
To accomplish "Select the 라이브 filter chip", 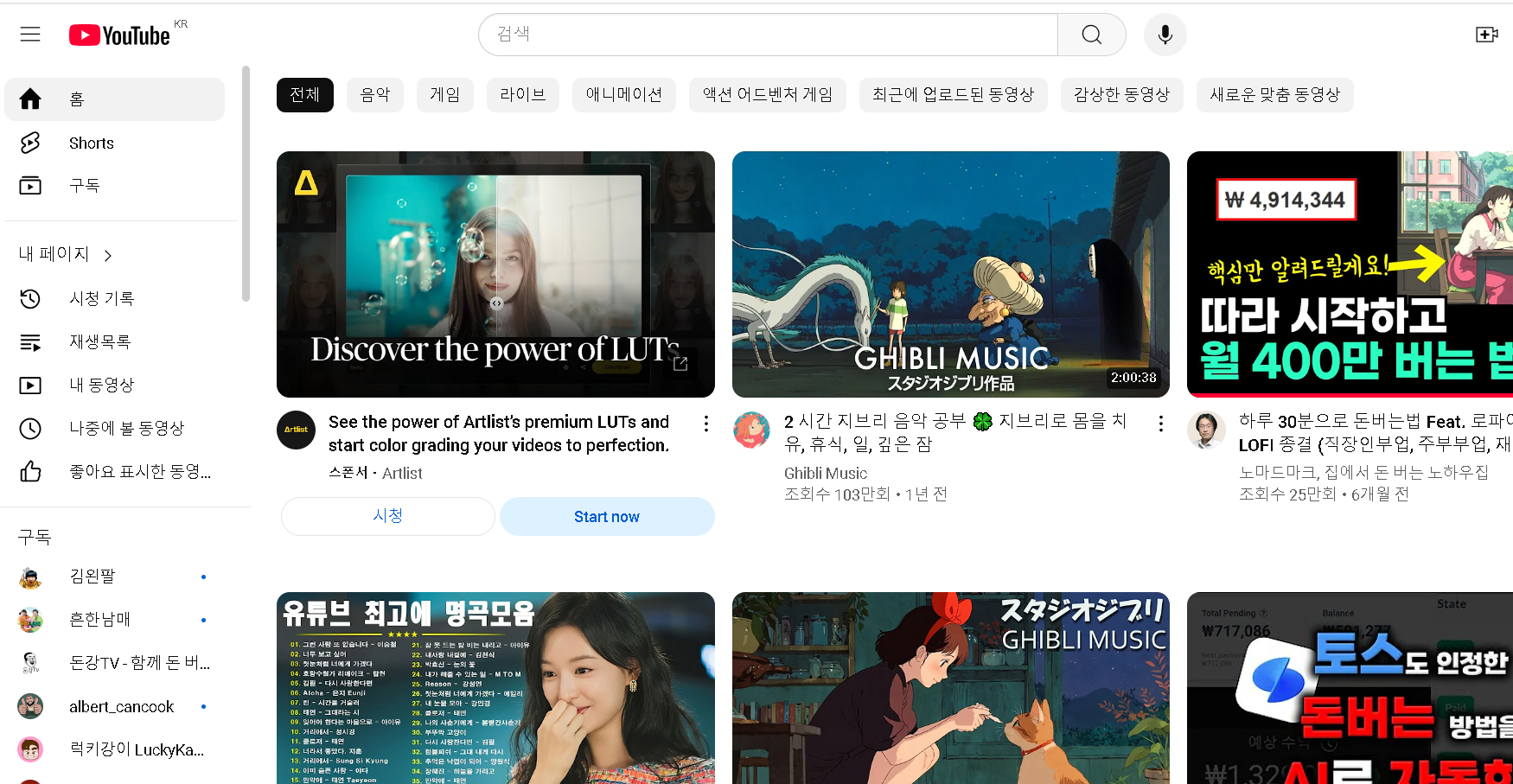I will [x=523, y=94].
